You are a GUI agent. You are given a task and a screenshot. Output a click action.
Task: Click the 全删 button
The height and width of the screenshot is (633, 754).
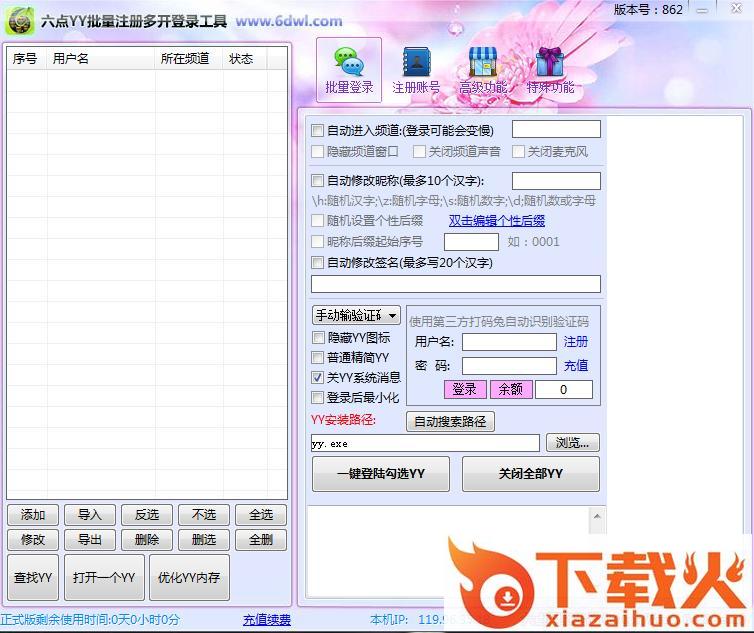click(x=261, y=540)
